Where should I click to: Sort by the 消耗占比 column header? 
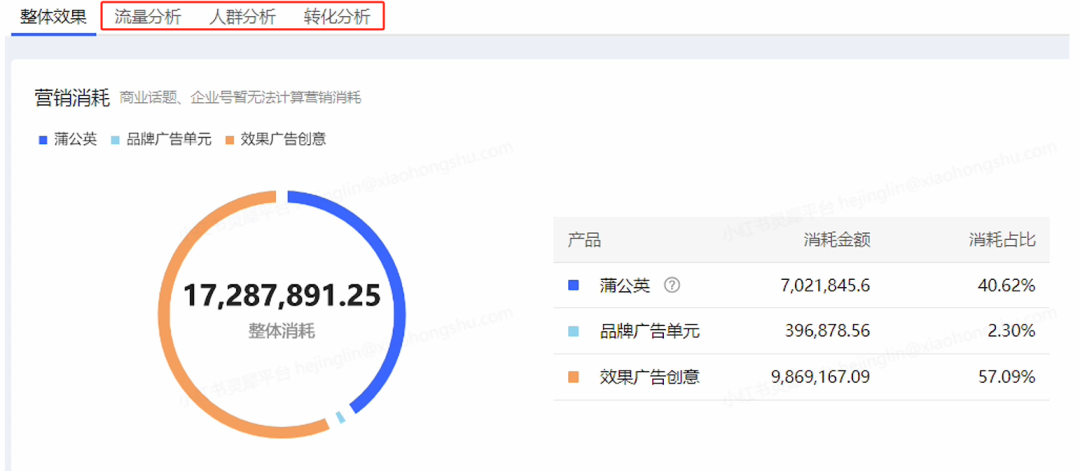(1001, 240)
